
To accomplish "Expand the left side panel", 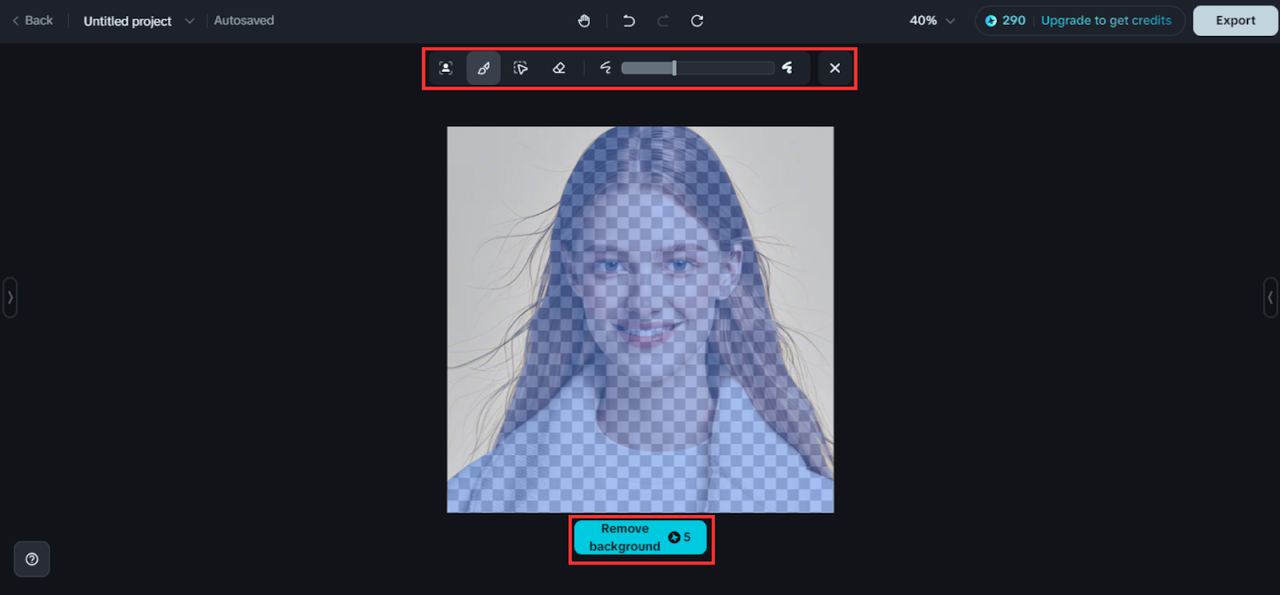I will coord(10,297).
